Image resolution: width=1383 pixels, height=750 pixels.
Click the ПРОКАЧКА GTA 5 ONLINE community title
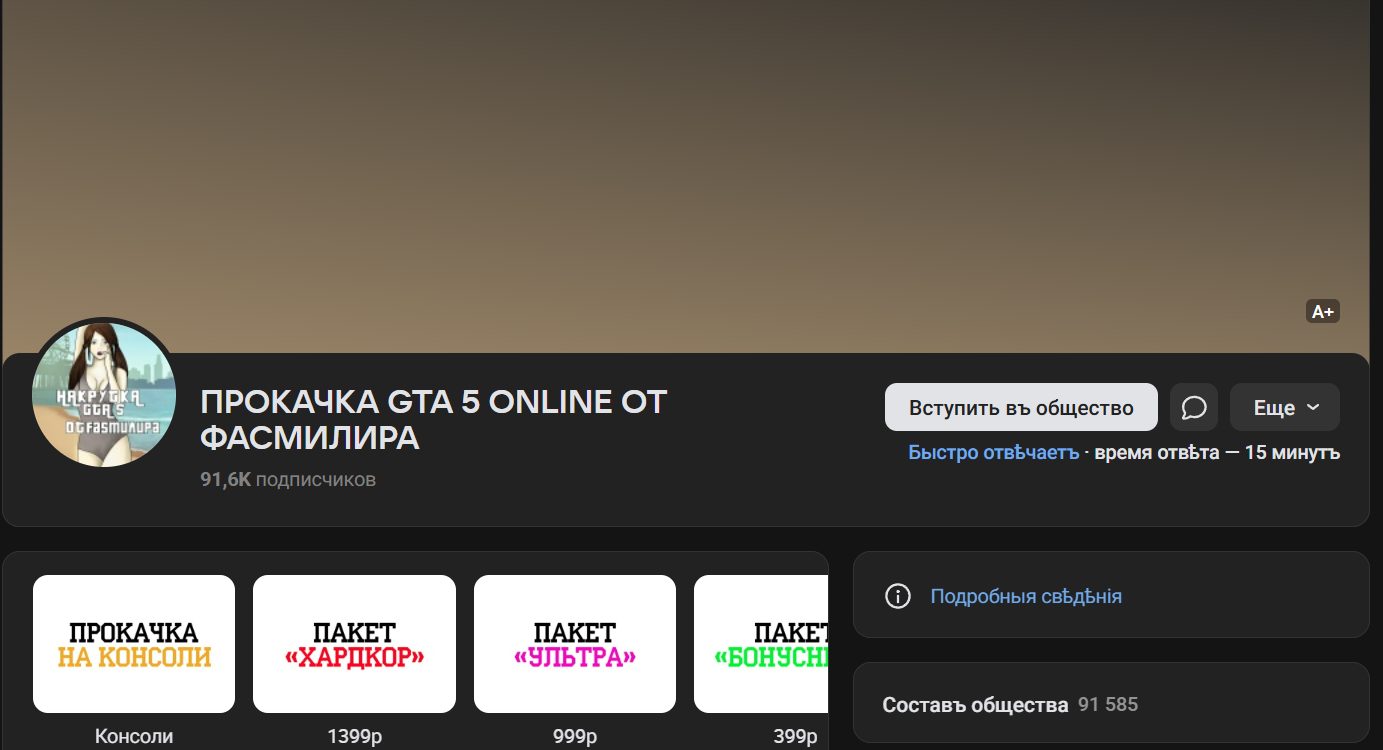click(433, 420)
